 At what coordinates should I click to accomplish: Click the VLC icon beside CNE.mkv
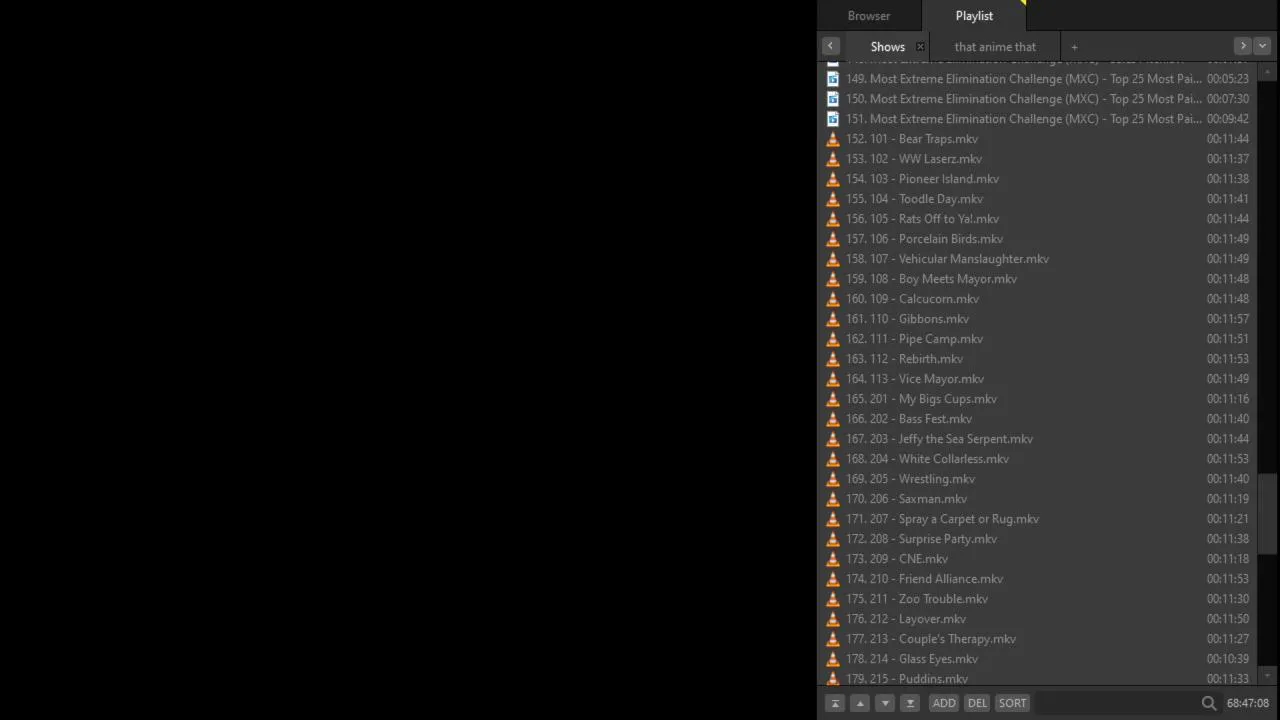pos(833,559)
